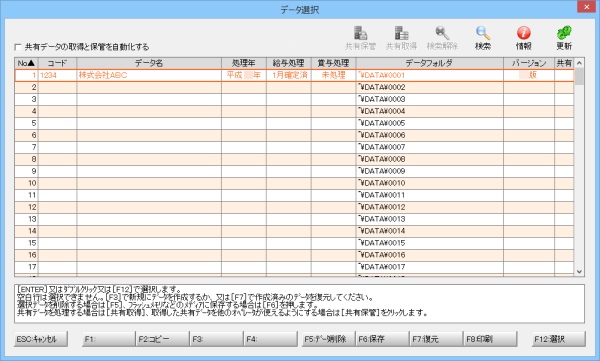Select the row with ¥DATA¥0008
The height and width of the screenshot is (361, 600).
[x=294, y=159]
